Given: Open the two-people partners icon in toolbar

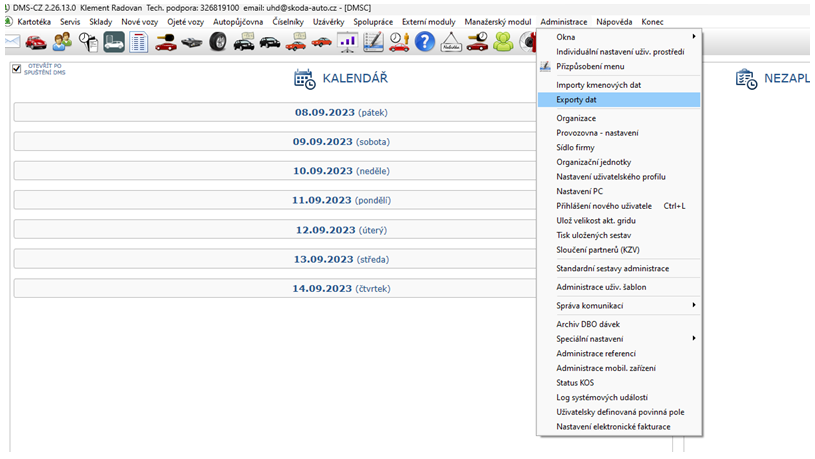Looking at the screenshot, I should (62, 42).
